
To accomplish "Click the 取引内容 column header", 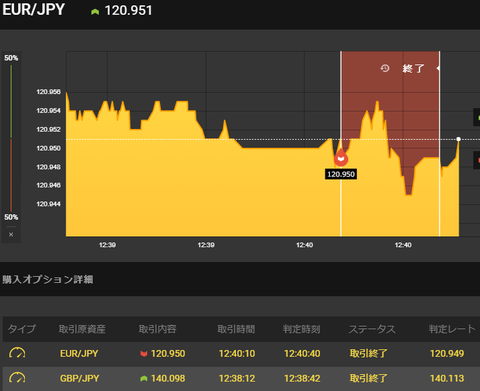I will (157, 329).
